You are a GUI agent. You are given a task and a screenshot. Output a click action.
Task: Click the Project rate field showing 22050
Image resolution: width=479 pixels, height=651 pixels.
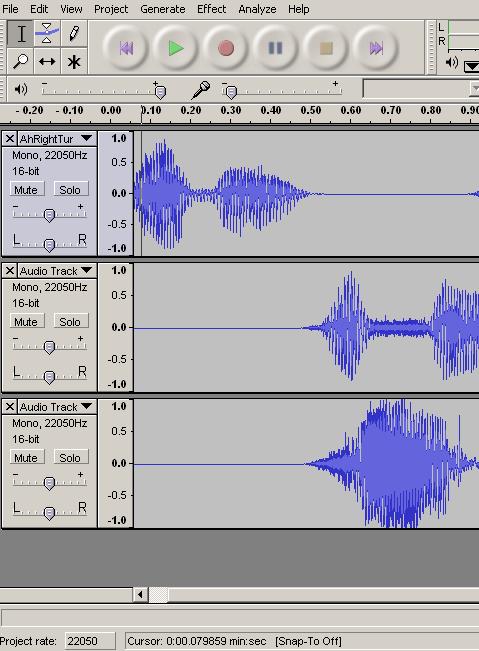tap(90, 641)
